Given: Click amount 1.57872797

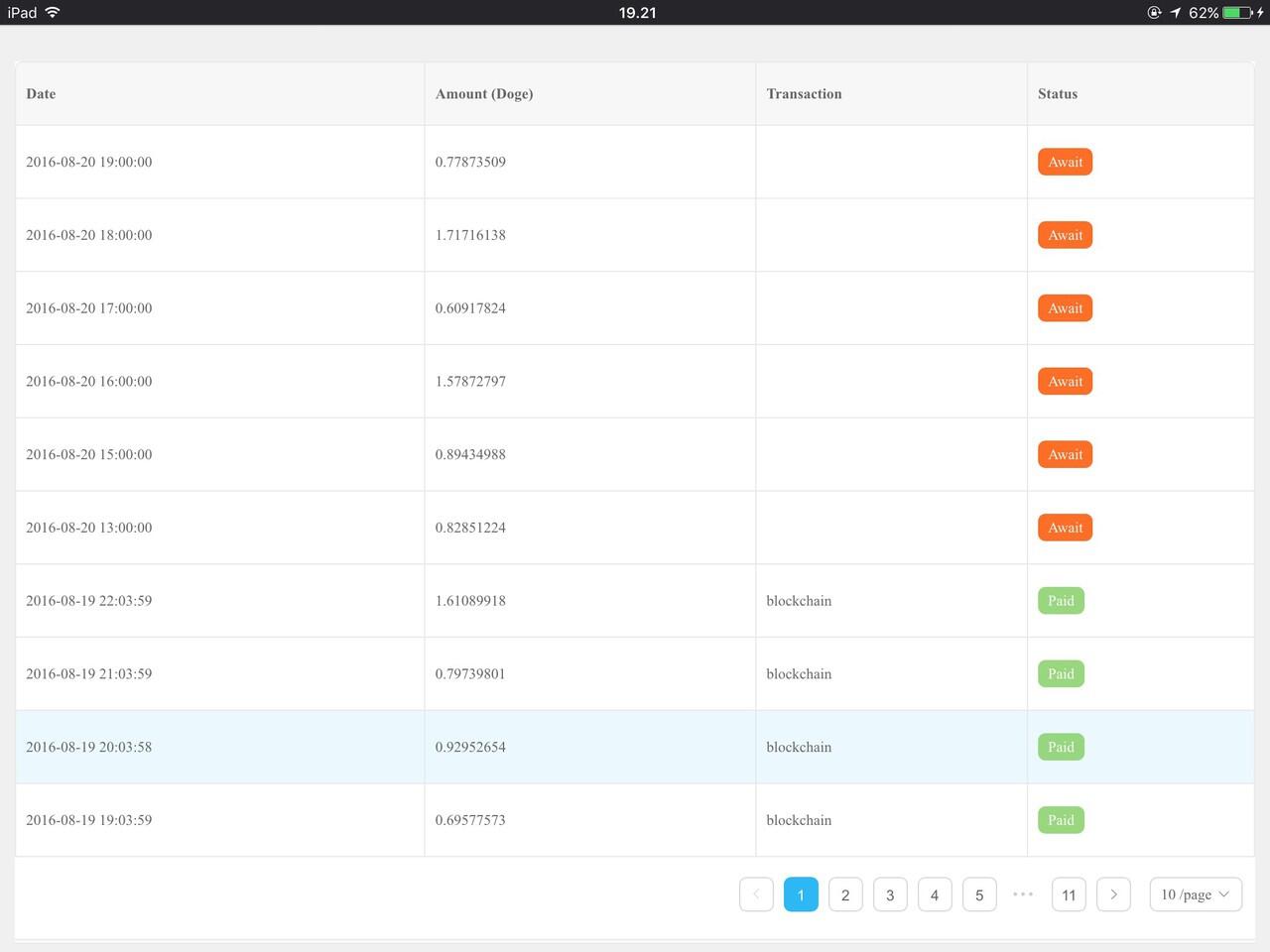Looking at the screenshot, I should [470, 382].
